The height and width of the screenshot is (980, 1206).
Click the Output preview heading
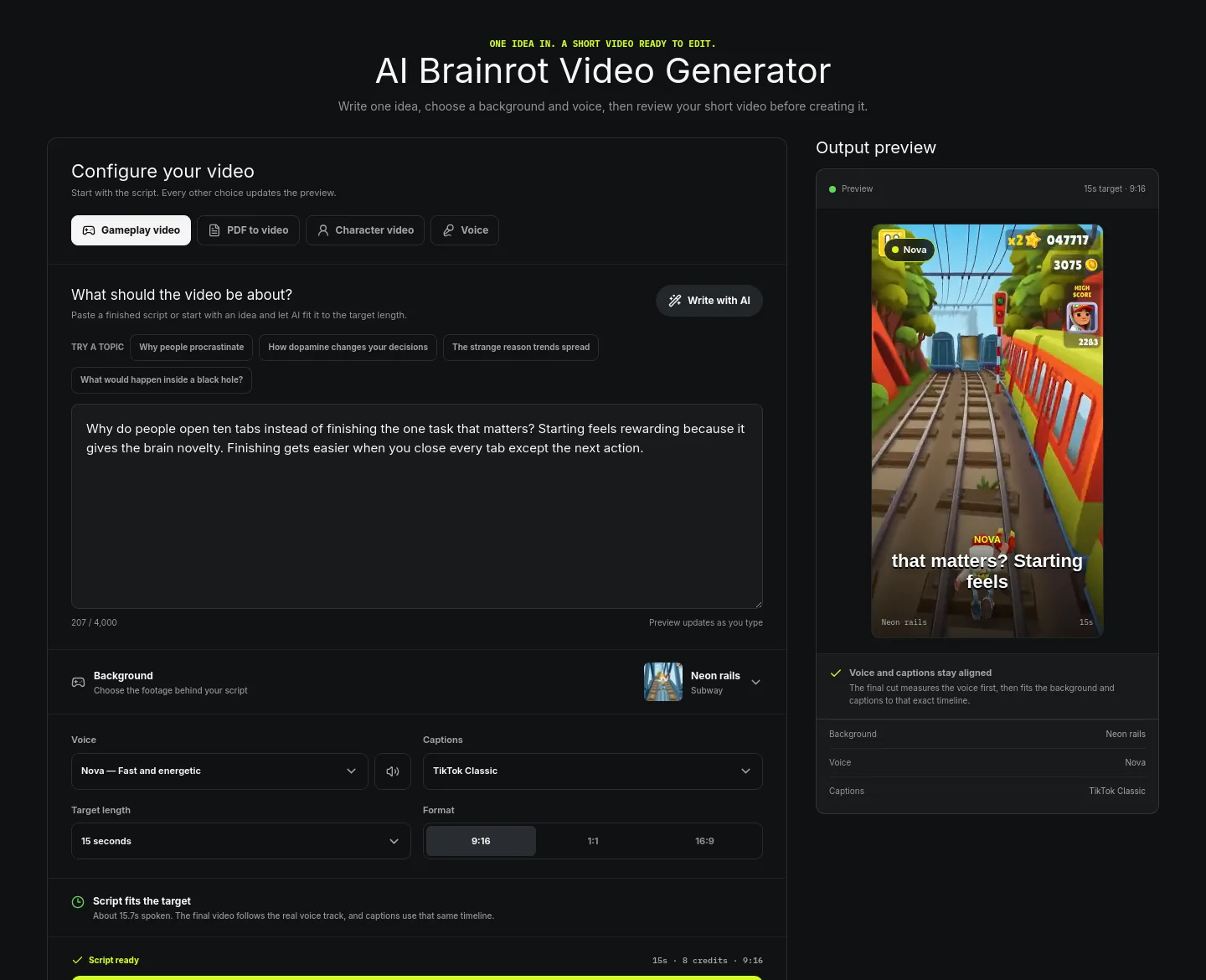pos(876,147)
